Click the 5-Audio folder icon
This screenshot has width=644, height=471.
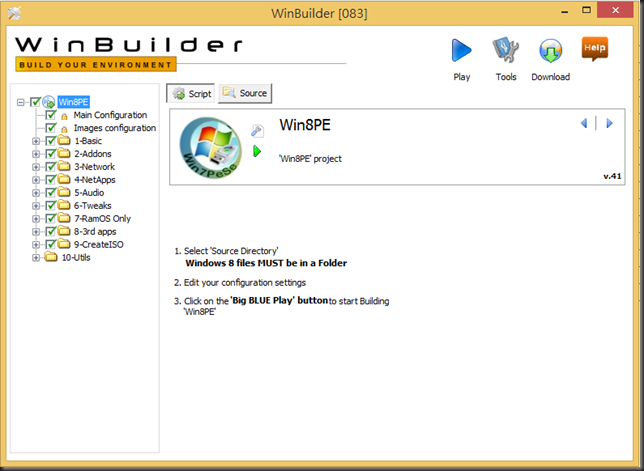(x=64, y=192)
